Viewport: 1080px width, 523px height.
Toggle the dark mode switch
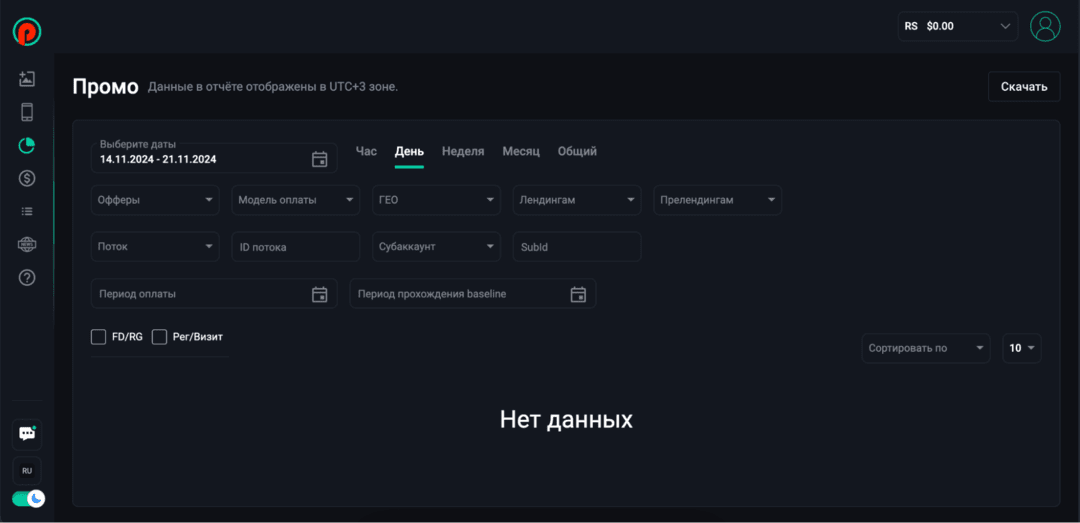click(x=28, y=498)
